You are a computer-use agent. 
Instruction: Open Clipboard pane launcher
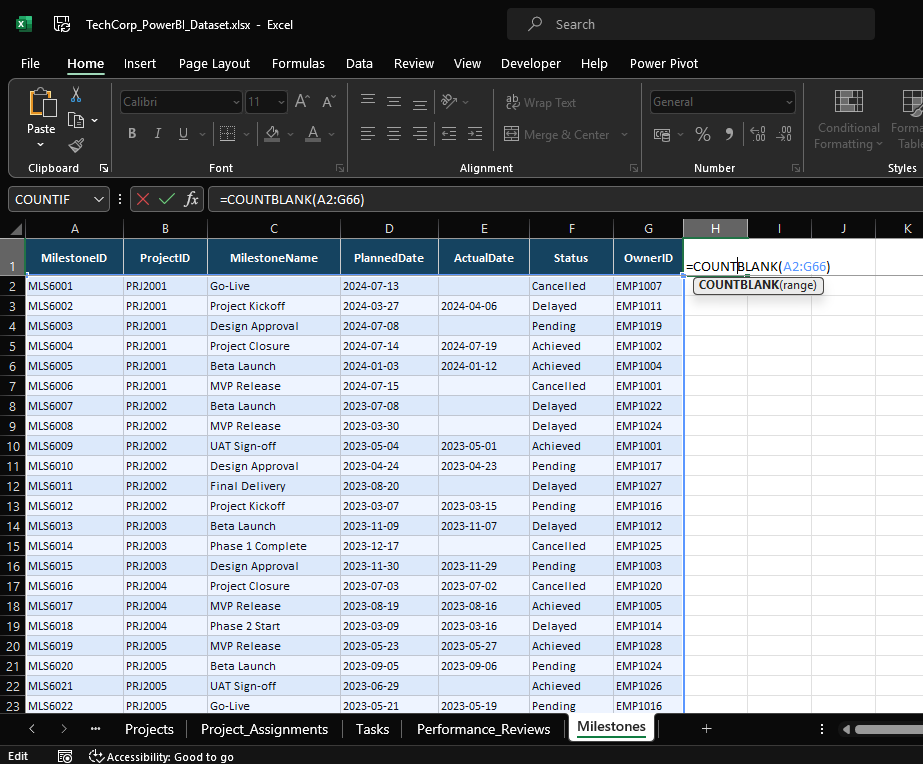104,168
